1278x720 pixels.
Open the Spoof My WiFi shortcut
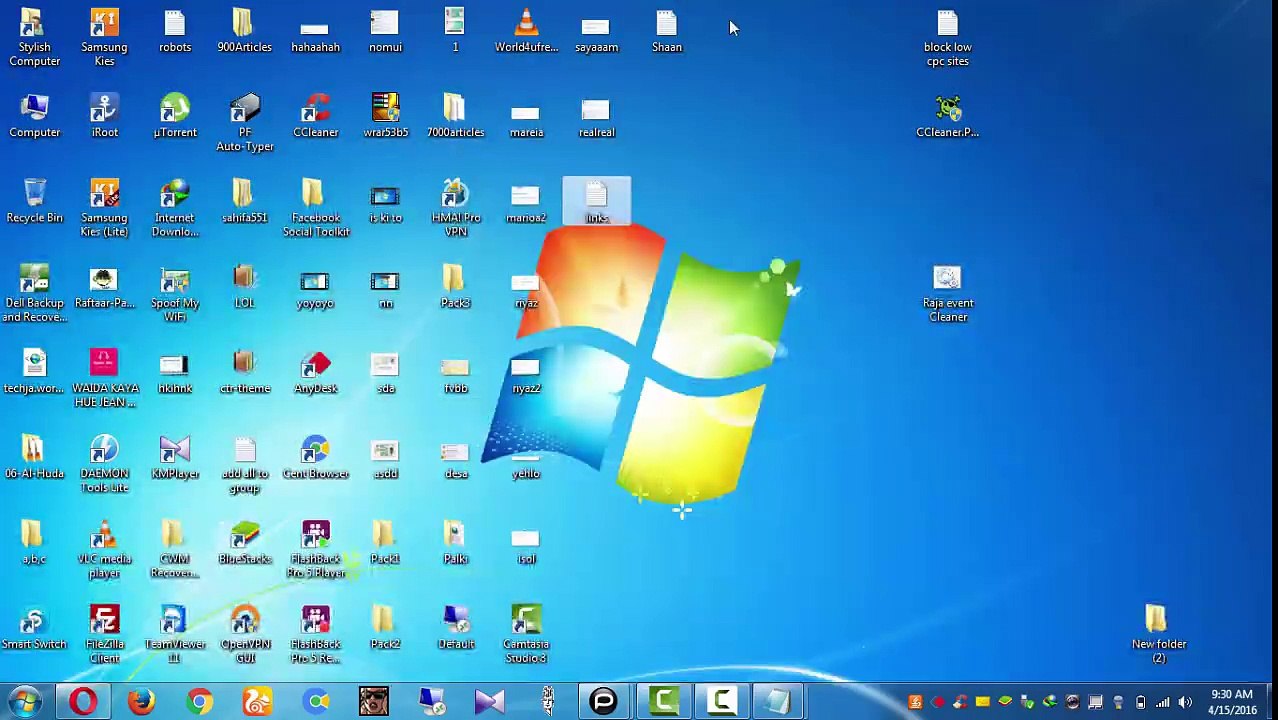tap(175, 293)
